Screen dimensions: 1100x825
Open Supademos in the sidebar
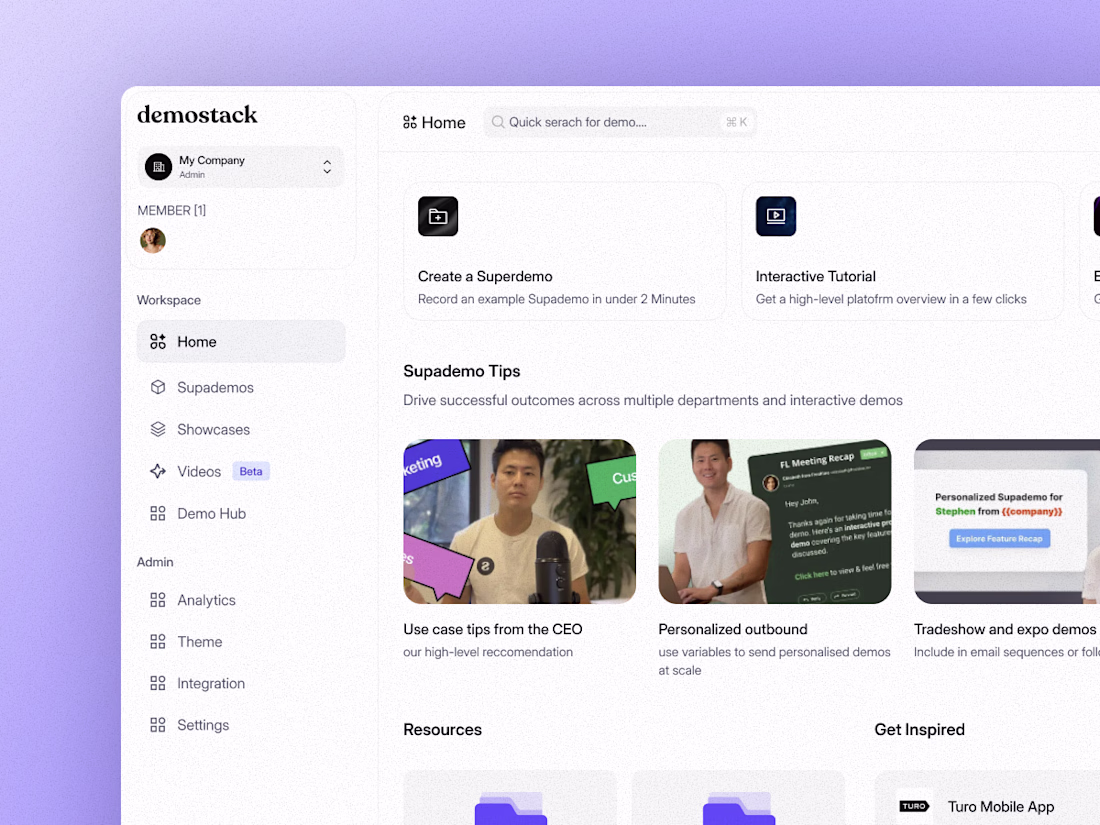point(215,387)
